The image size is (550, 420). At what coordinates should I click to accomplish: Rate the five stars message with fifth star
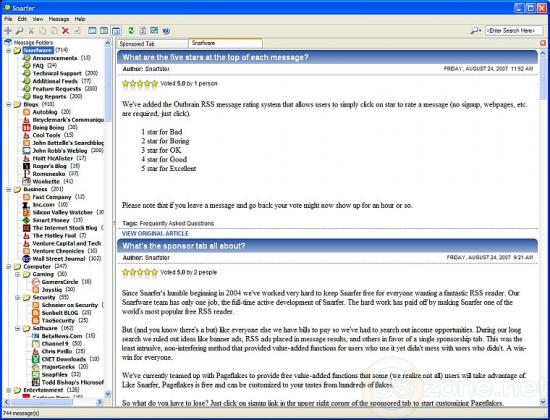coord(154,84)
